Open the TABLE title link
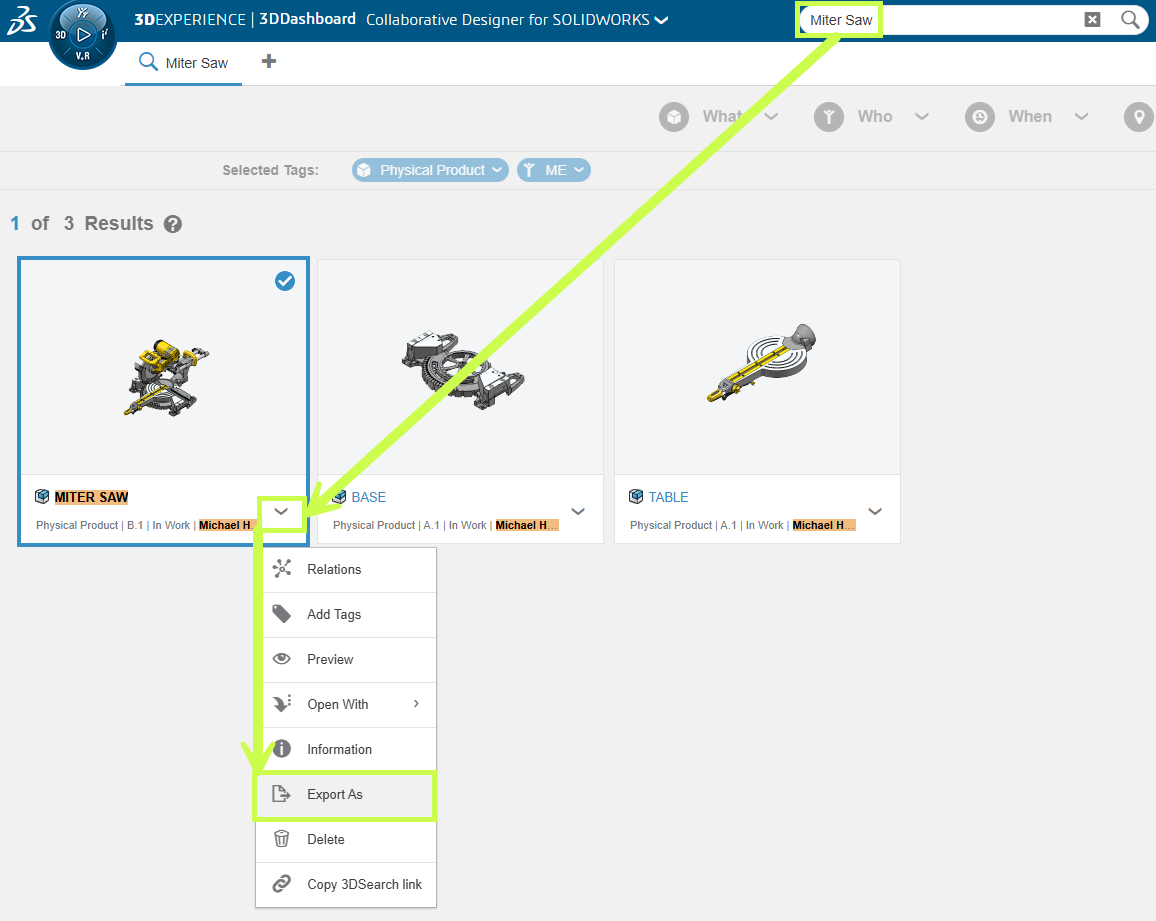1156x921 pixels. [668, 497]
